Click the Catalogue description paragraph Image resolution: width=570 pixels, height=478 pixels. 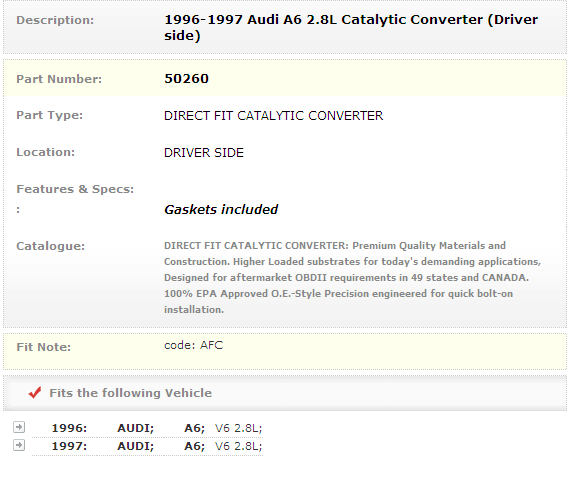click(x=353, y=277)
